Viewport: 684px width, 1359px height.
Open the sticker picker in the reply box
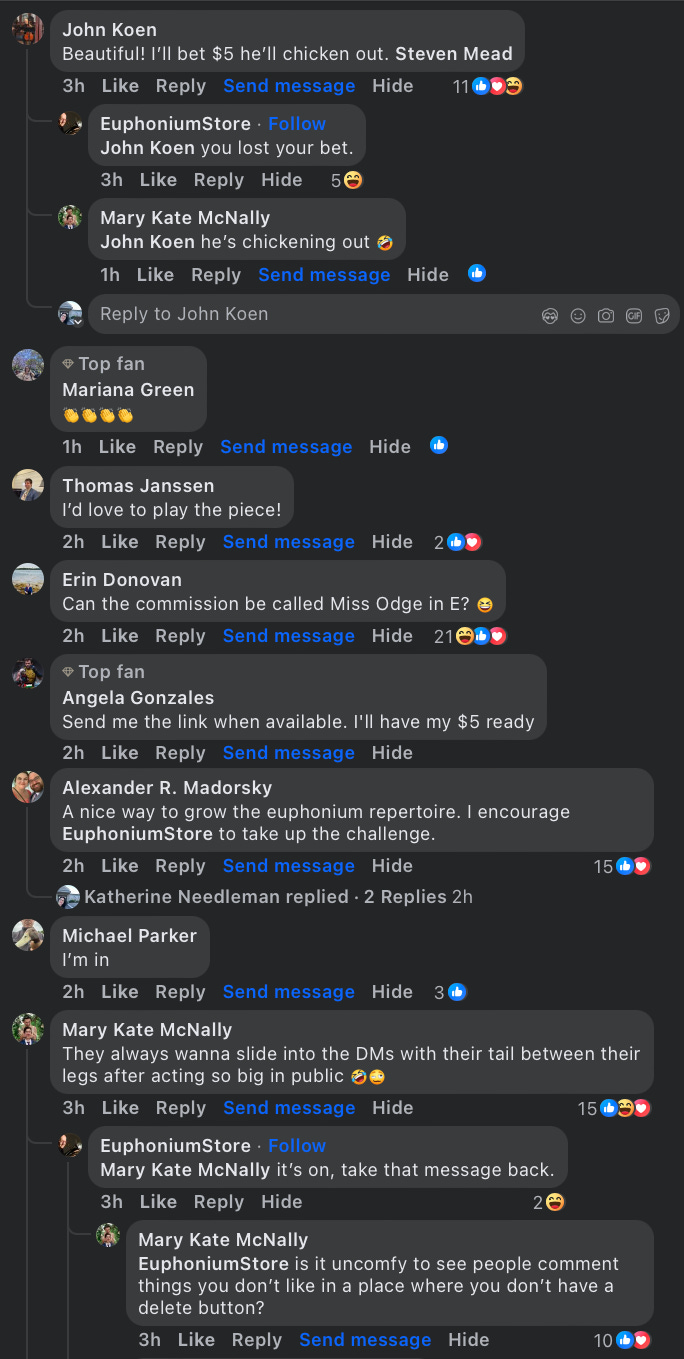click(x=662, y=315)
